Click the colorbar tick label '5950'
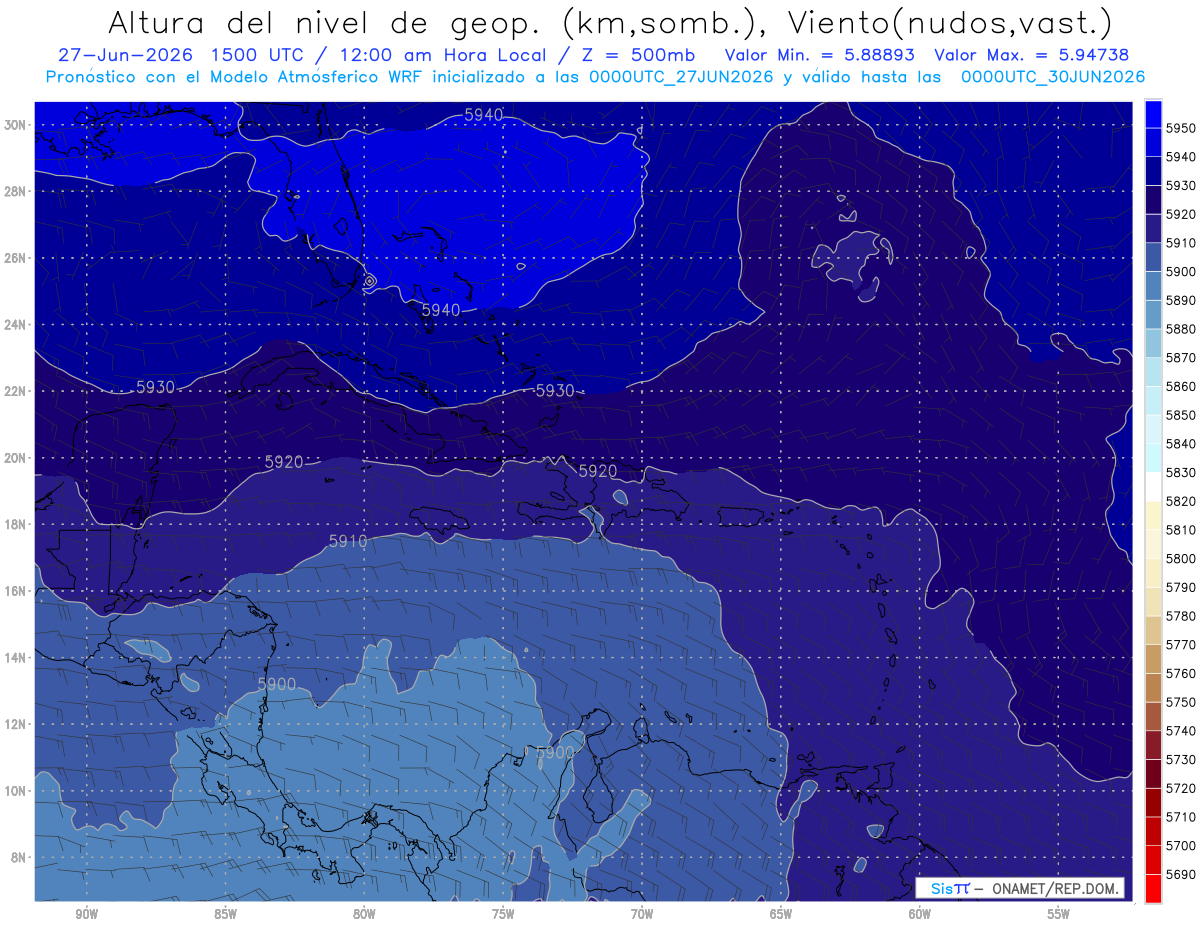The image size is (1200, 927). [1182, 128]
